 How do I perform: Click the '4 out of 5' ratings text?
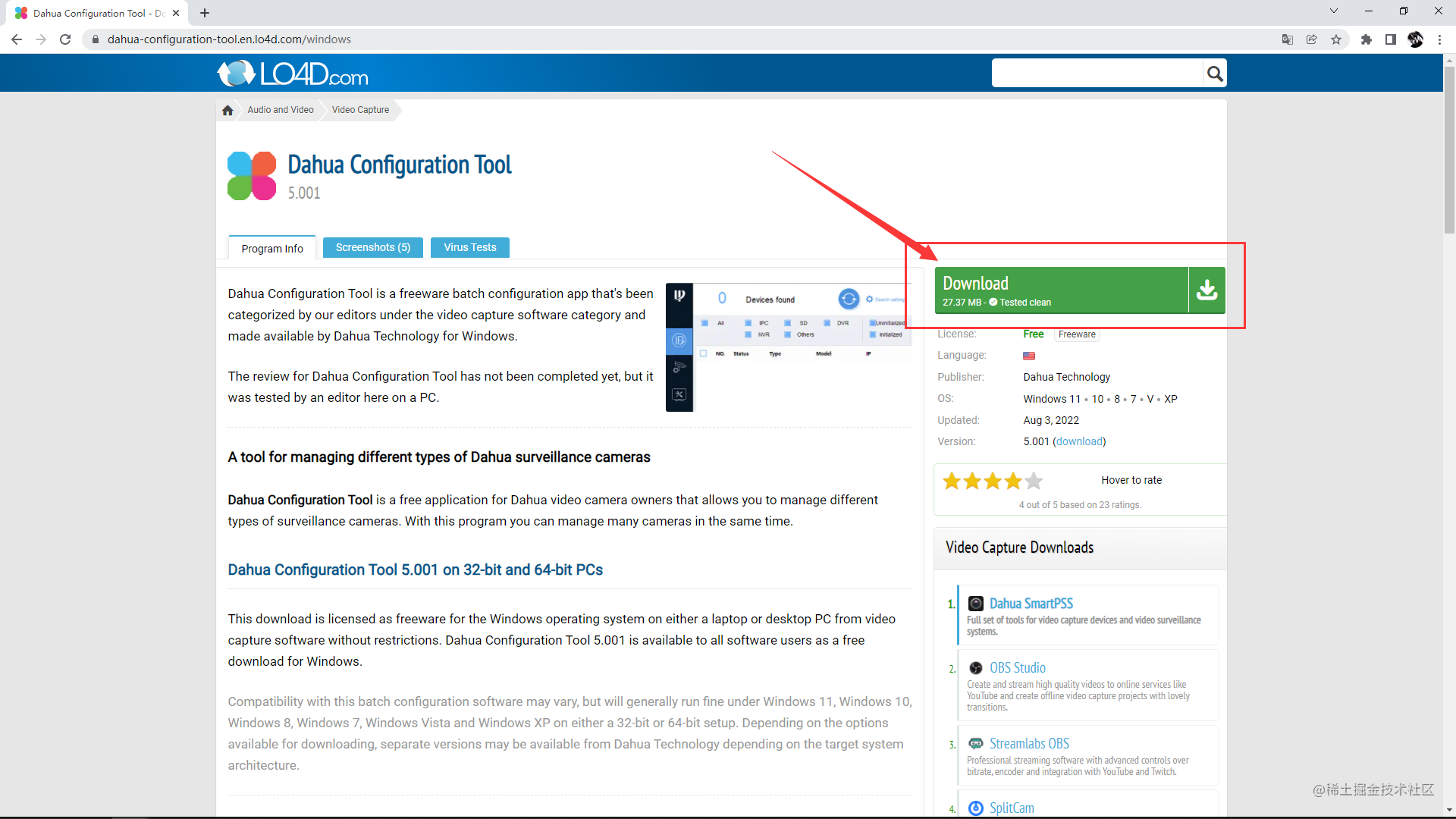point(1080,505)
